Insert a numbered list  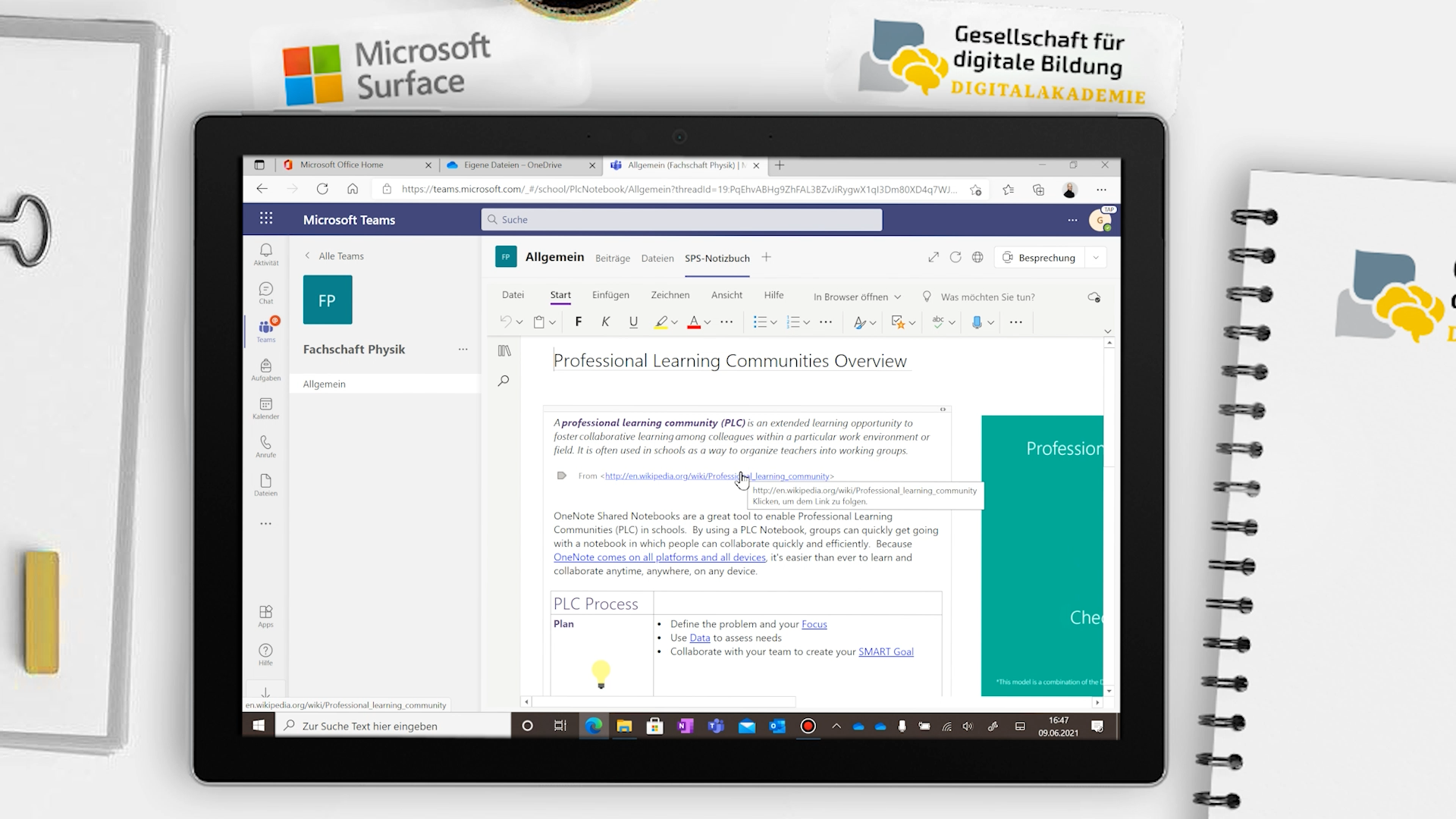click(793, 322)
